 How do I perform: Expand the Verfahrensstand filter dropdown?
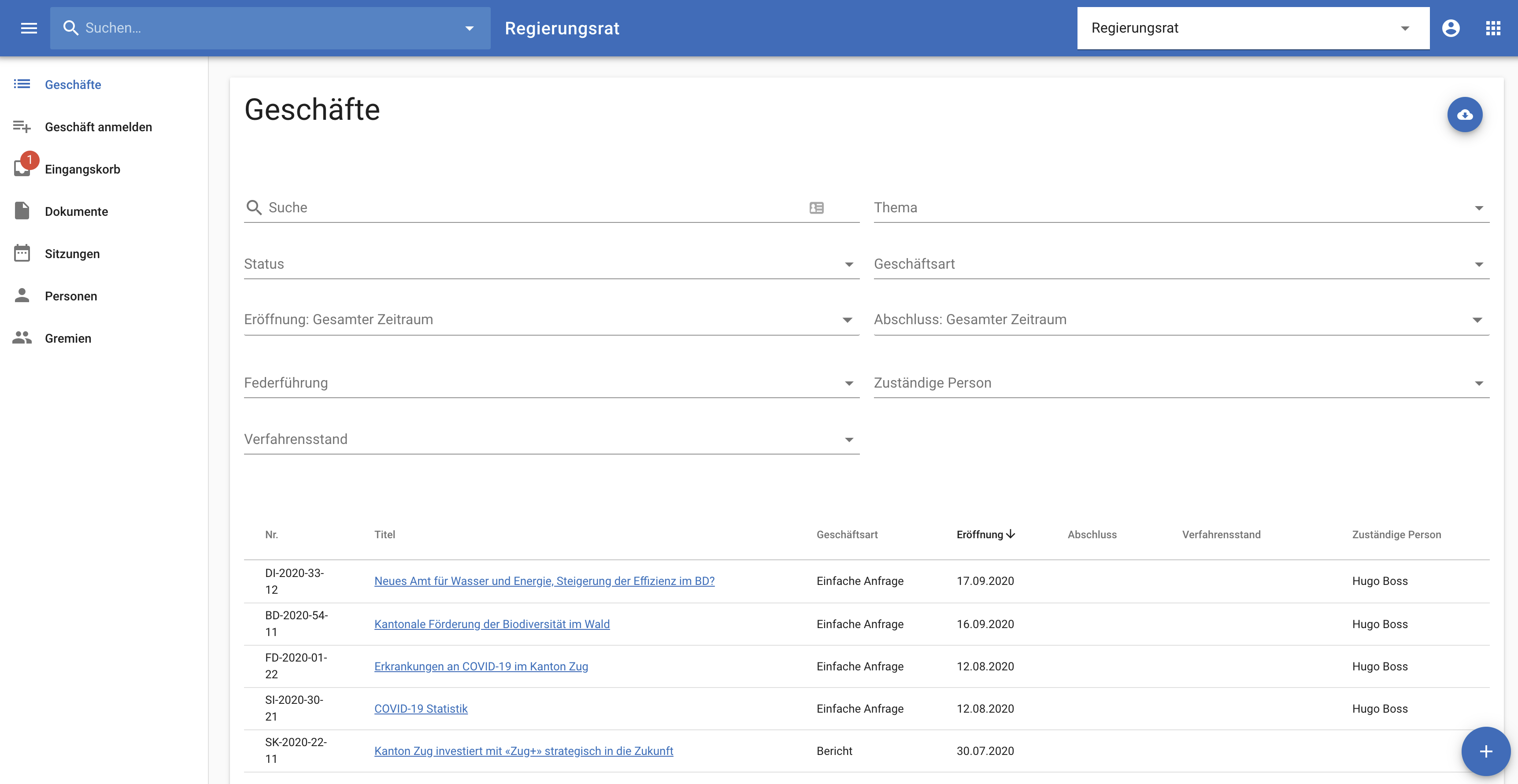848,440
